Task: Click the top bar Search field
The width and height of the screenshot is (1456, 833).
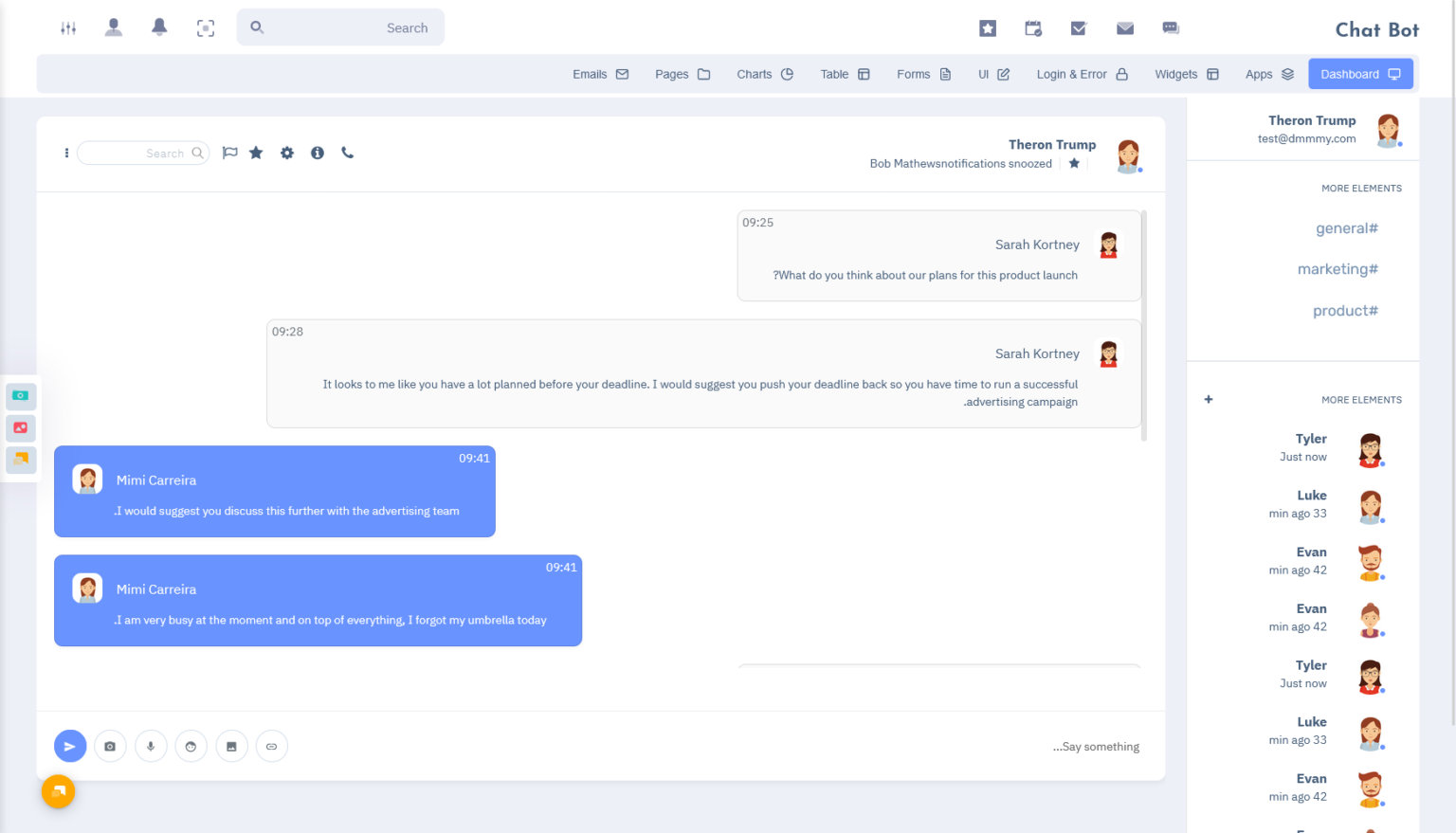Action: (340, 27)
